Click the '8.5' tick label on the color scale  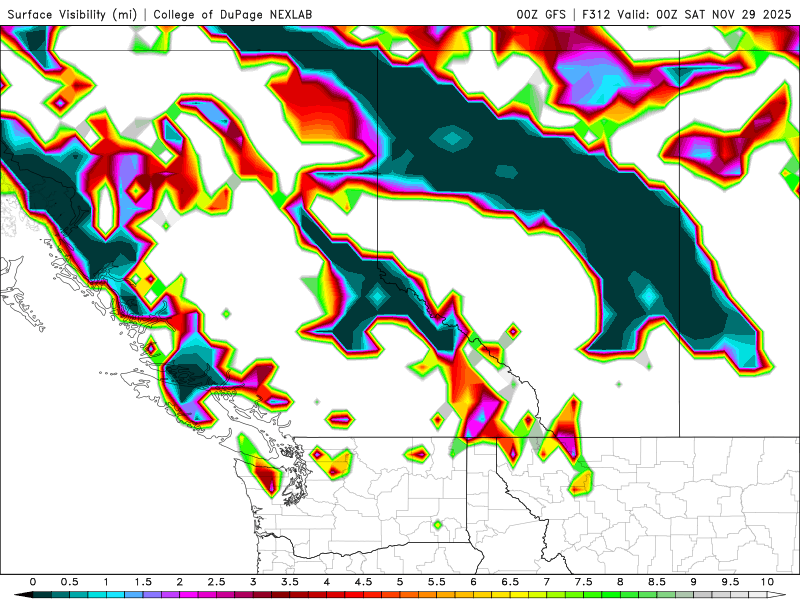tap(657, 582)
